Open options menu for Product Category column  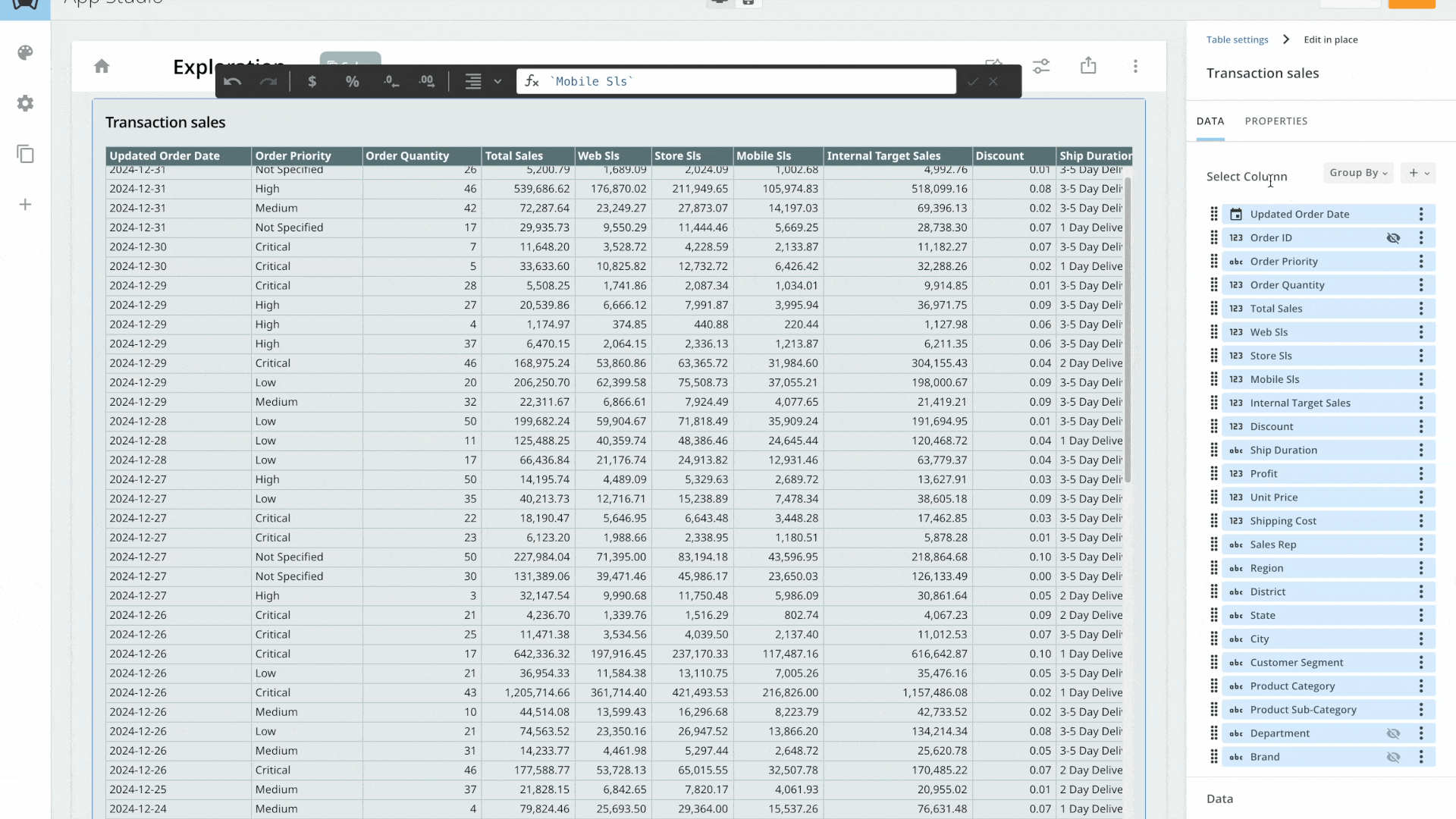pyautogui.click(x=1421, y=686)
